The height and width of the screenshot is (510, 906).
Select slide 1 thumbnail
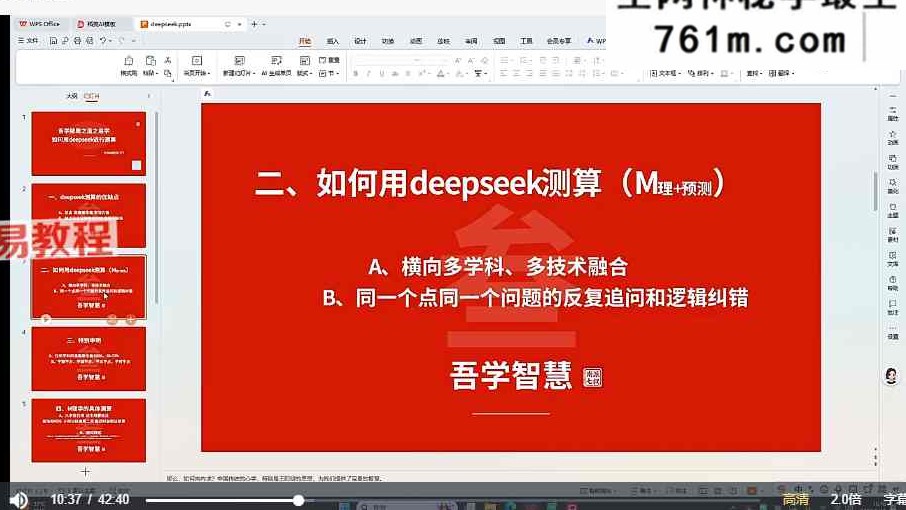pos(88,143)
